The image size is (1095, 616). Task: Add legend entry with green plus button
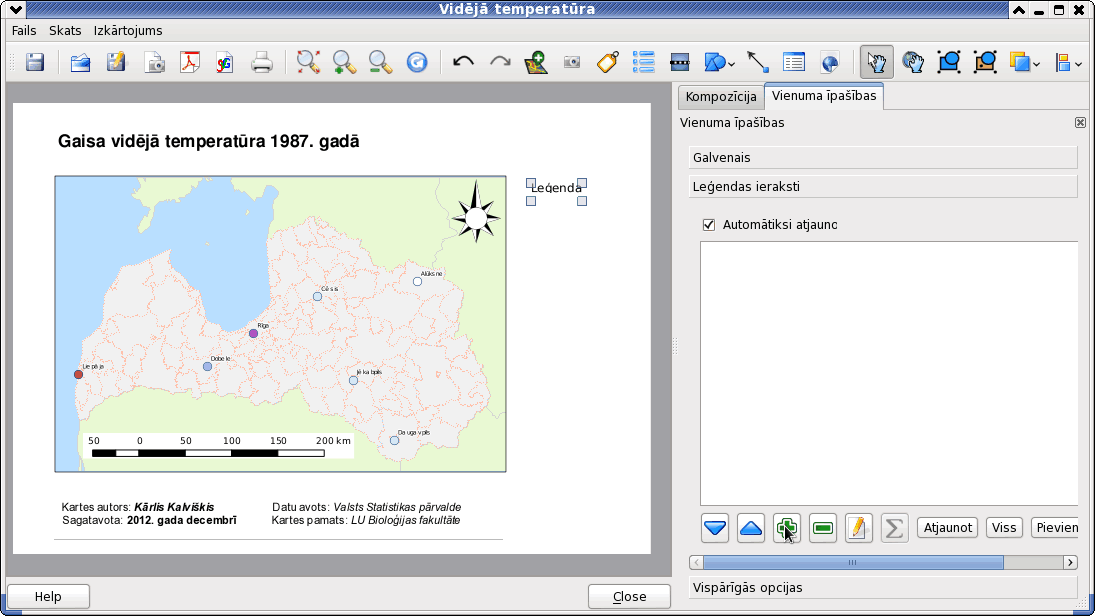[x=787, y=528]
